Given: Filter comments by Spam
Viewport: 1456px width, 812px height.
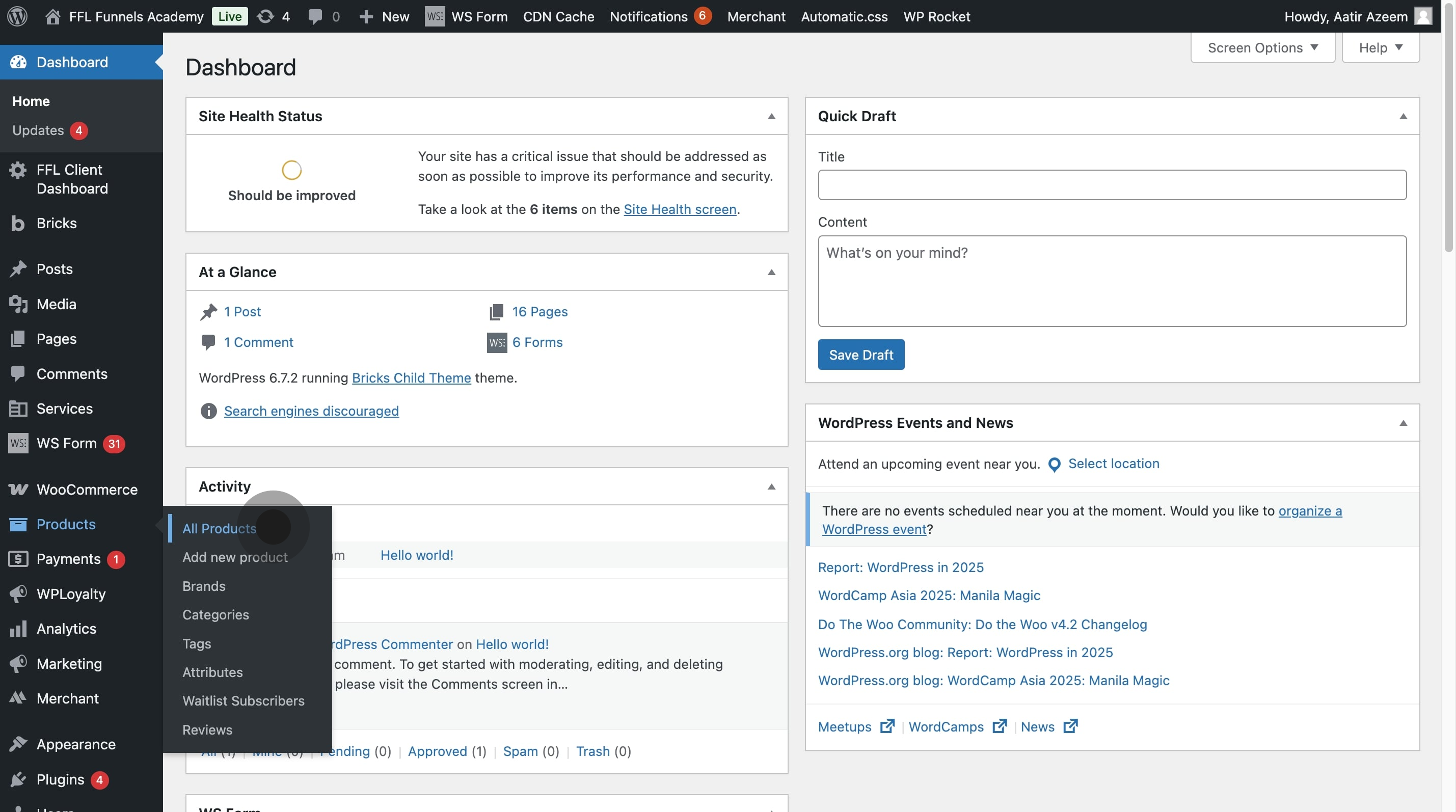Looking at the screenshot, I should coord(520,751).
